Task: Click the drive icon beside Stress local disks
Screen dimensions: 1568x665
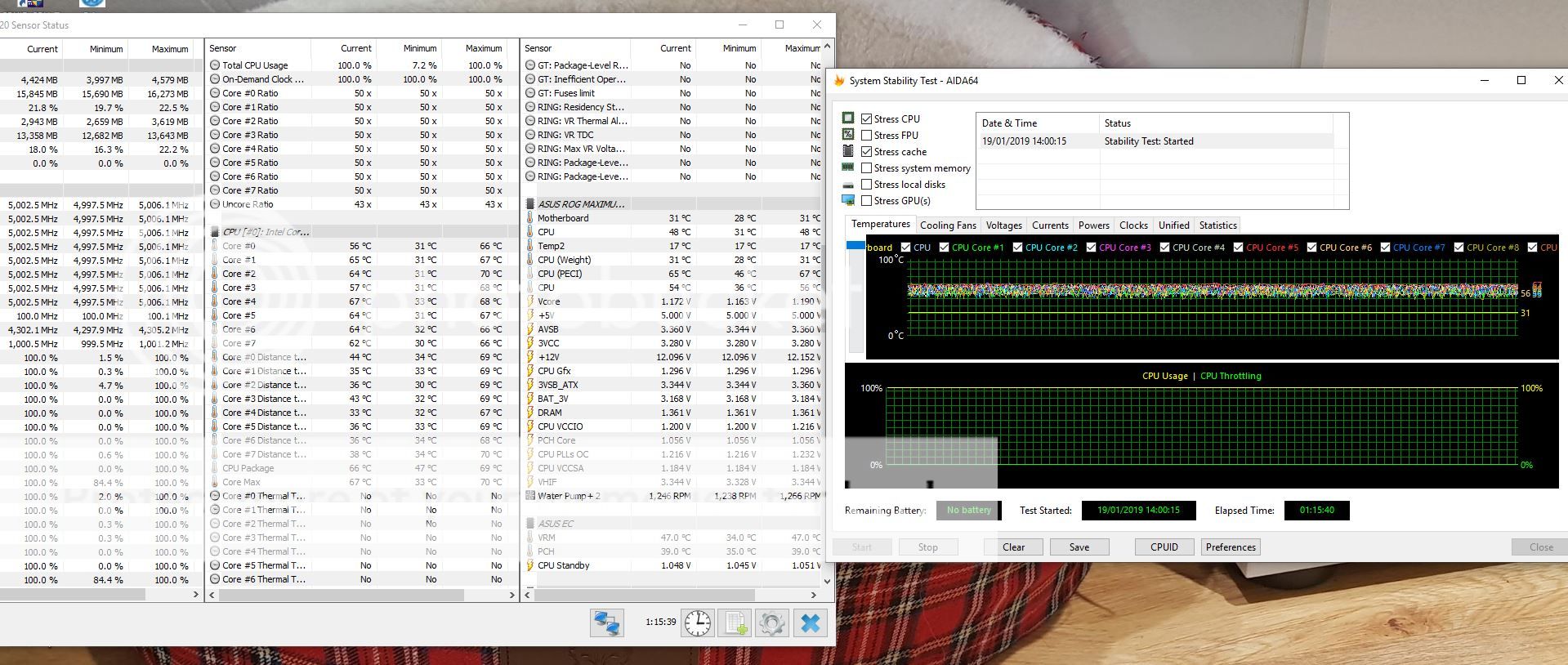Action: 848,185
